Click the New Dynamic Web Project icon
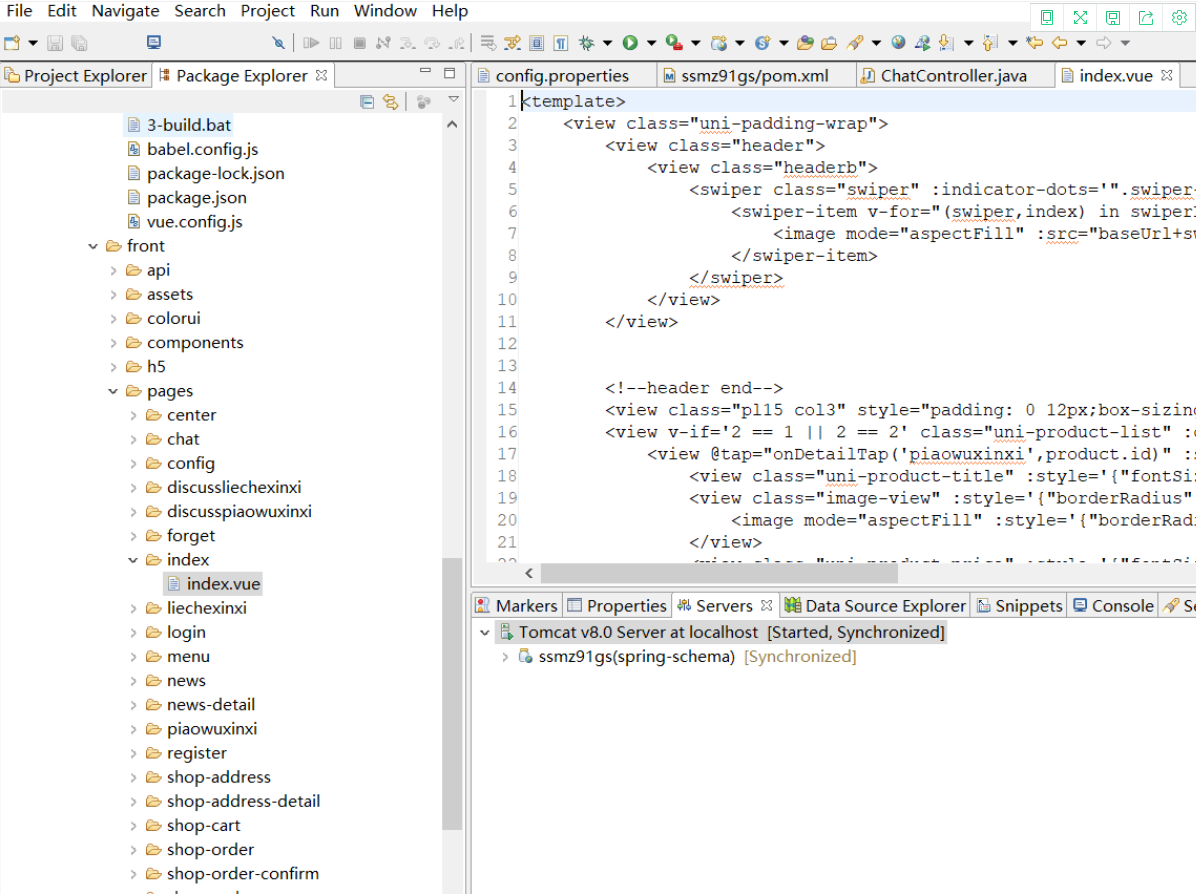The width and height of the screenshot is (1198, 894). 718,43
